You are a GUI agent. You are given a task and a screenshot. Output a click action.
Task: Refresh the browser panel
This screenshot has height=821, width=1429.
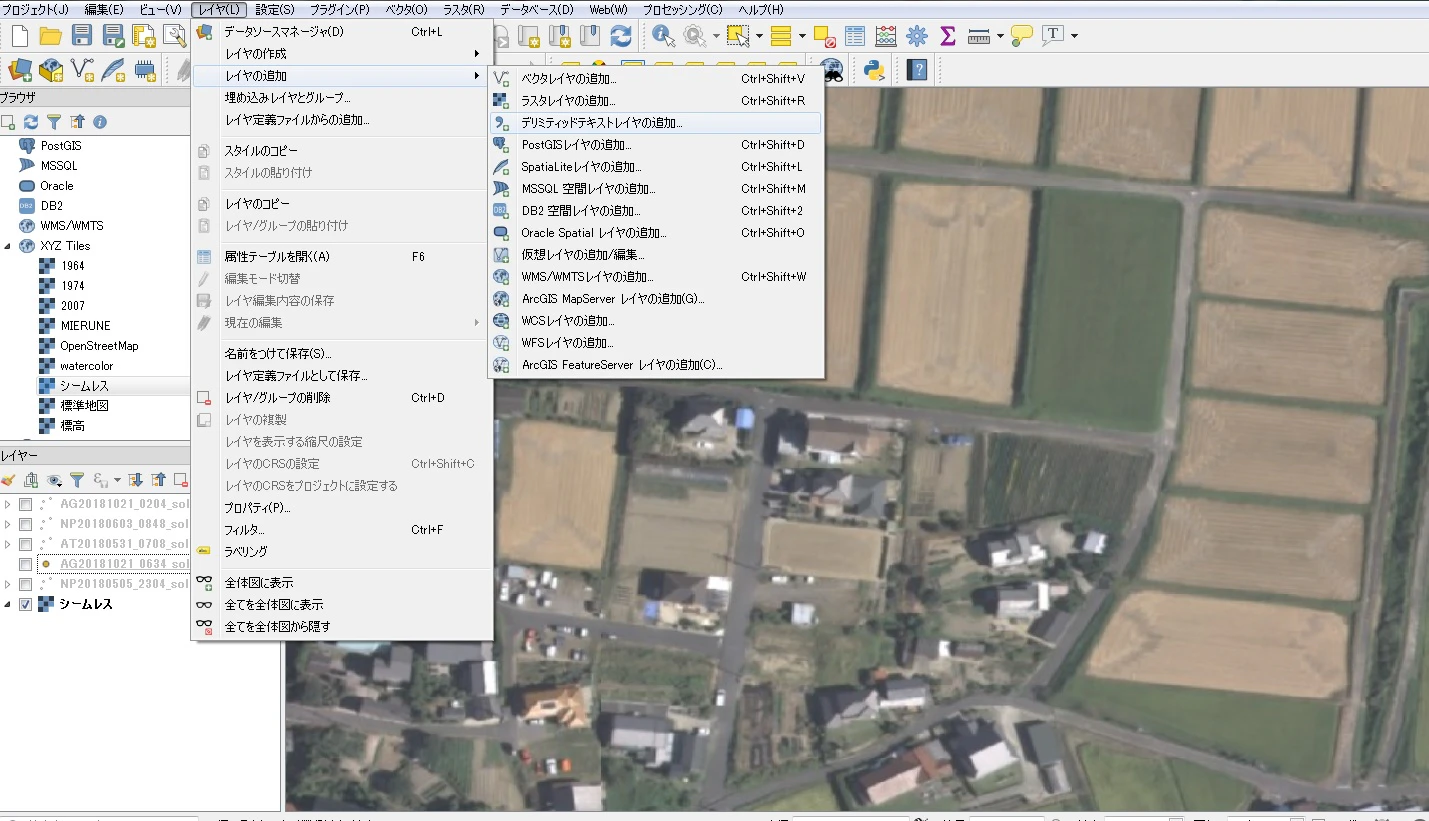coord(31,122)
